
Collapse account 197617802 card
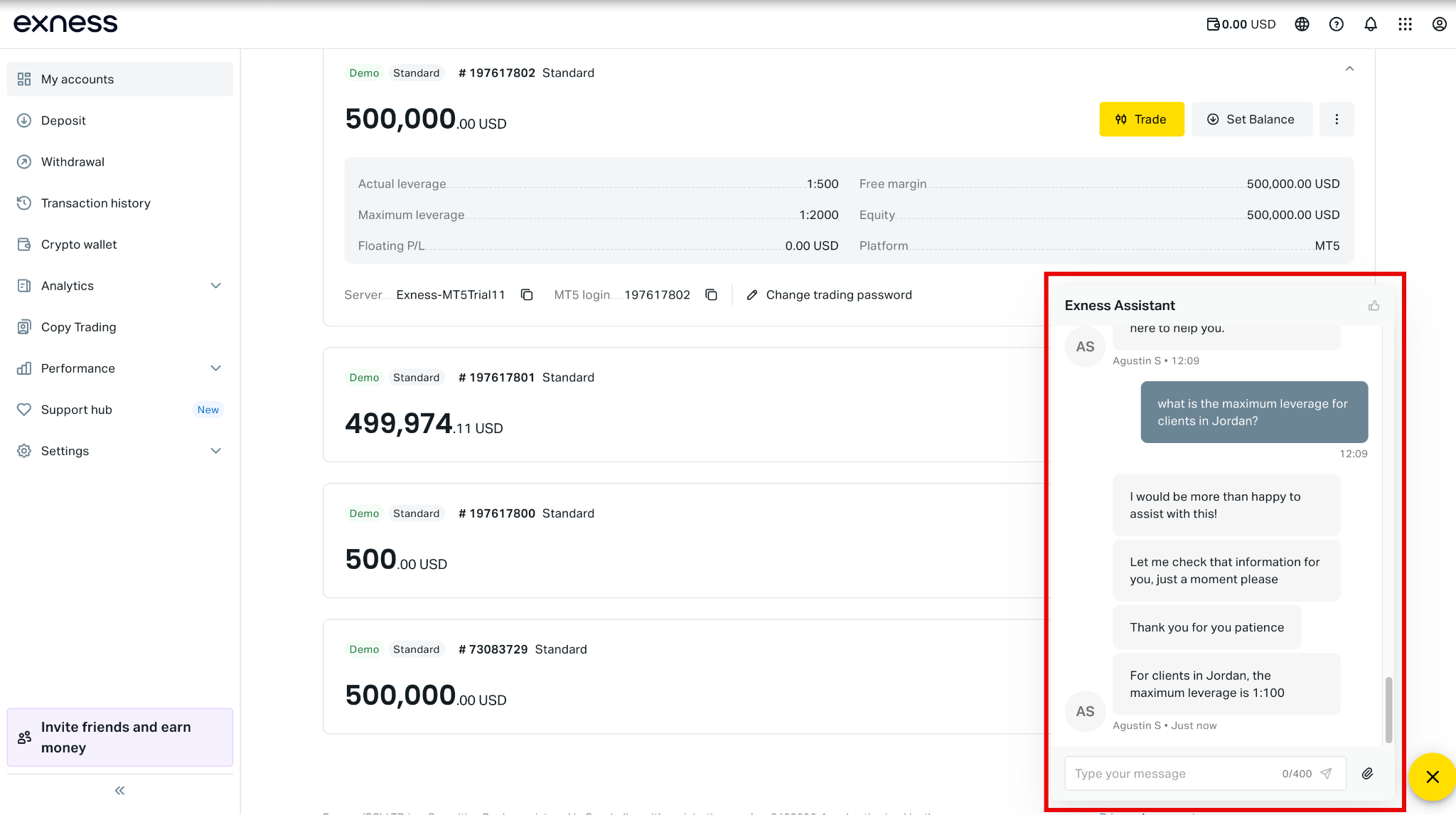[1349, 68]
